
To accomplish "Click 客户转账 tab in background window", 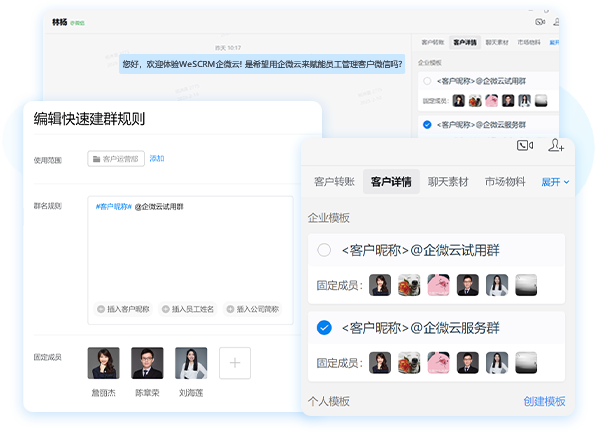I will (433, 42).
